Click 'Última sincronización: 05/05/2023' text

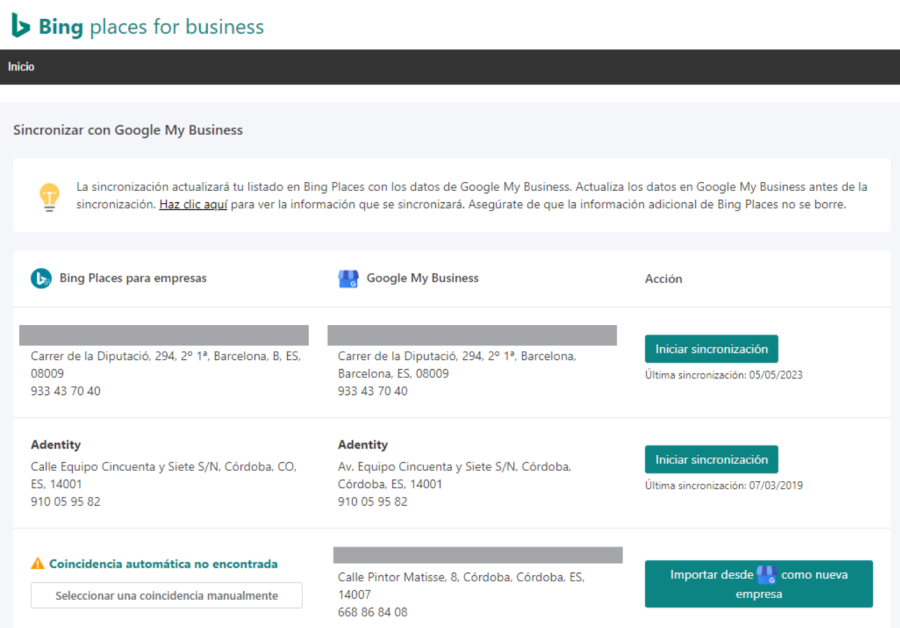click(x=723, y=375)
